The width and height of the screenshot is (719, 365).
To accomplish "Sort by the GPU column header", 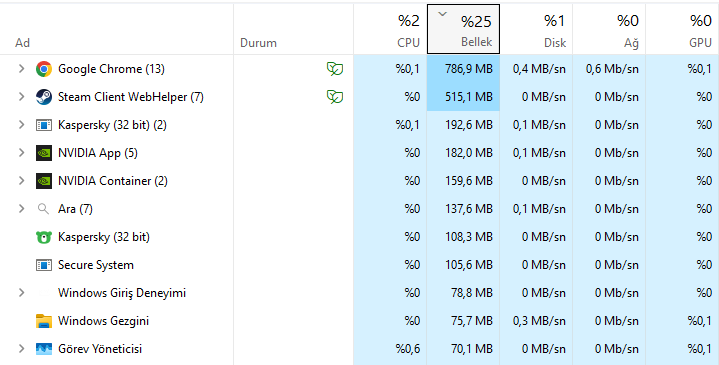I will tap(682, 29).
